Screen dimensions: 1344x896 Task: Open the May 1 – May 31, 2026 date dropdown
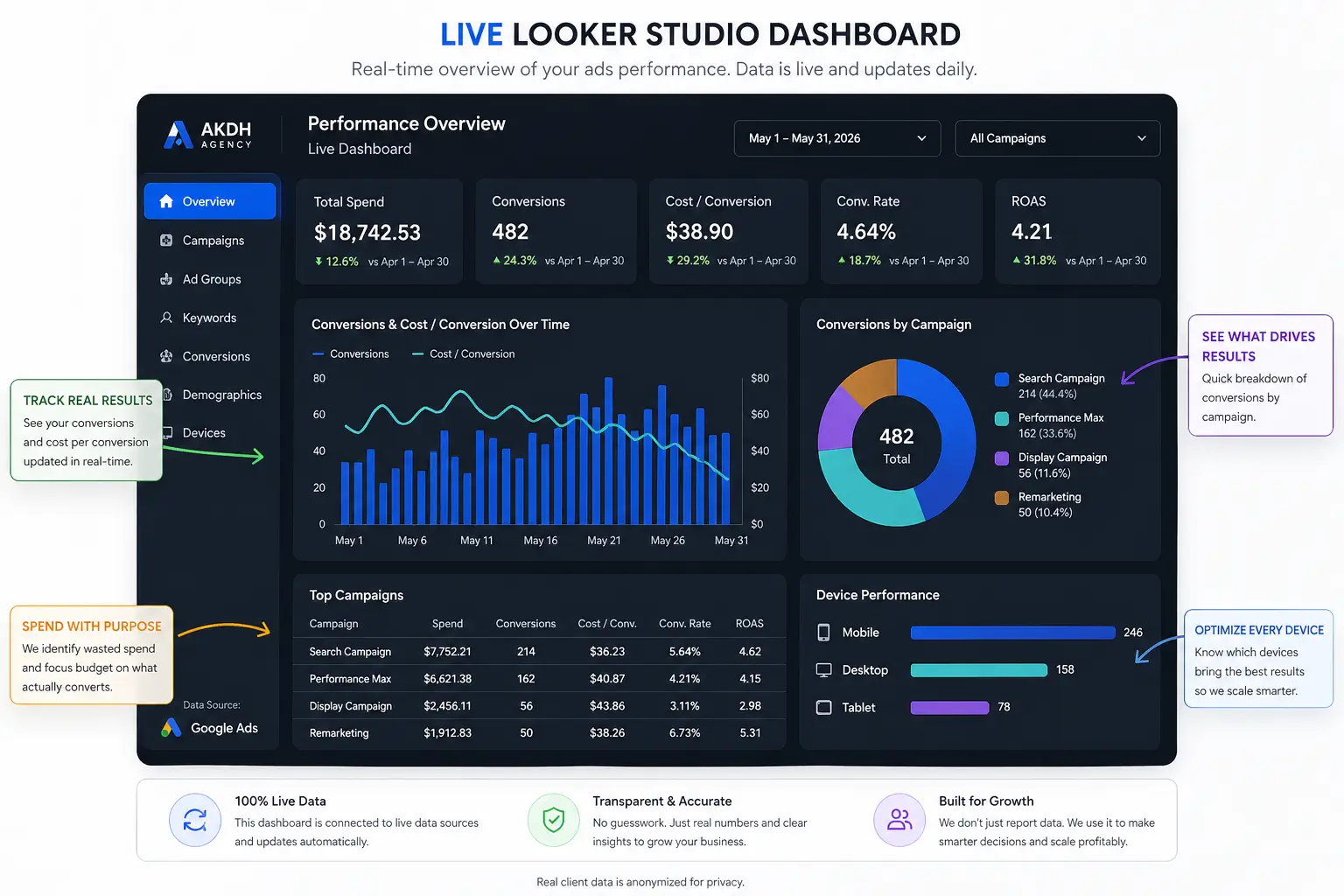(836, 138)
